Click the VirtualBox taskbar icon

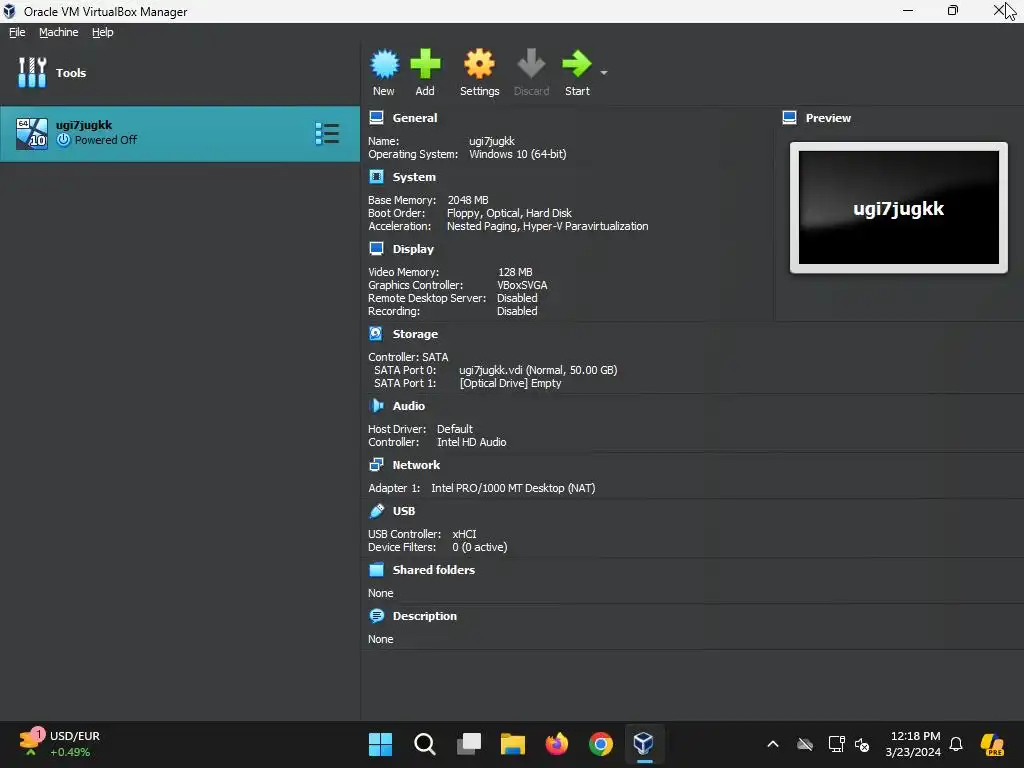pos(644,743)
